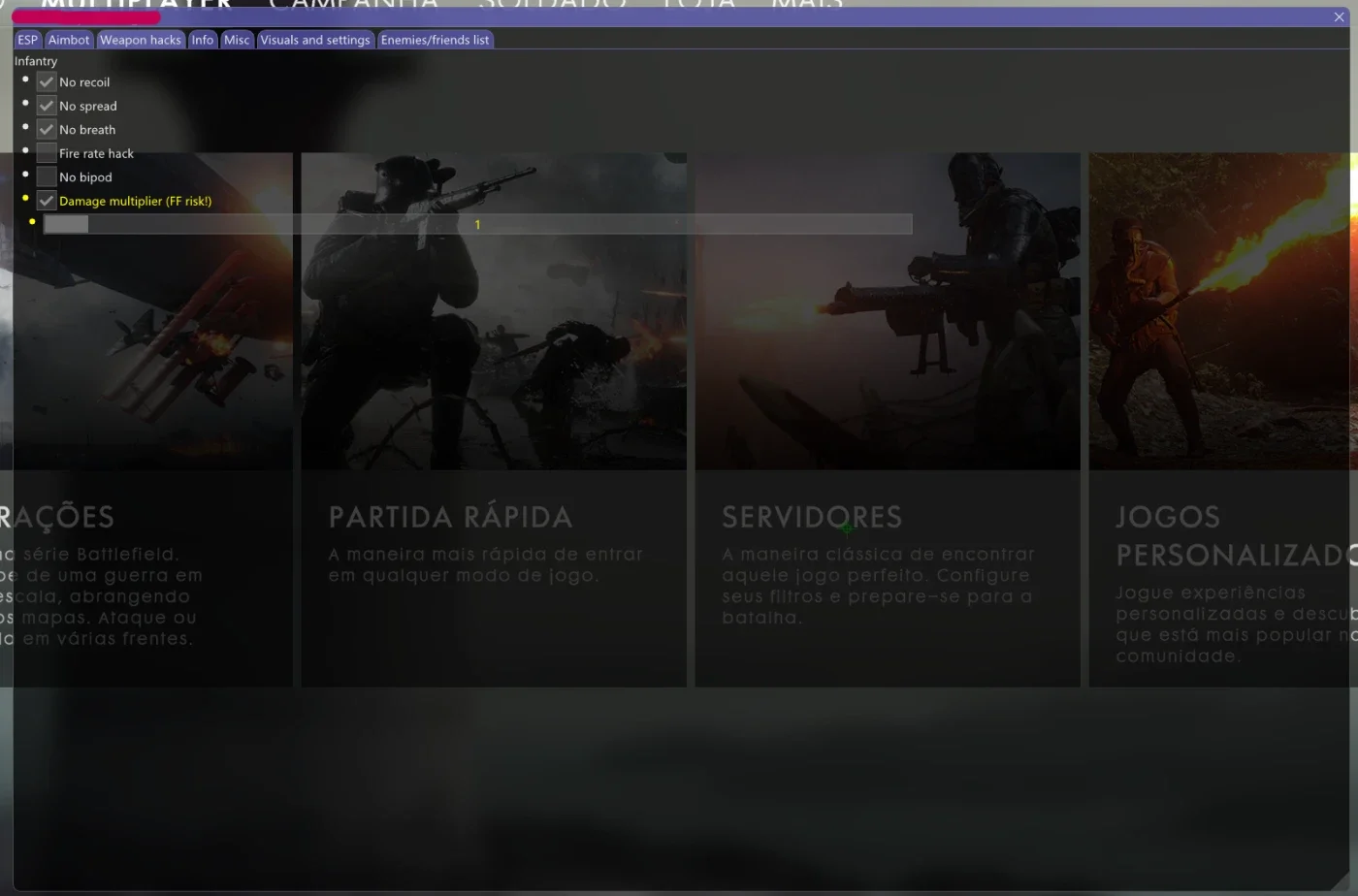The image size is (1358, 896).
Task: Click the Servidores machine gunner image
Action: point(888,310)
